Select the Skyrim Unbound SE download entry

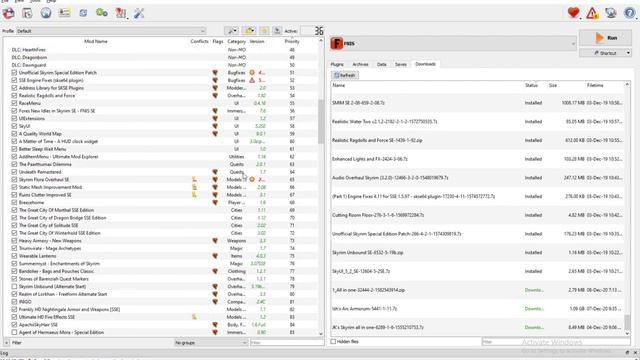478,253
